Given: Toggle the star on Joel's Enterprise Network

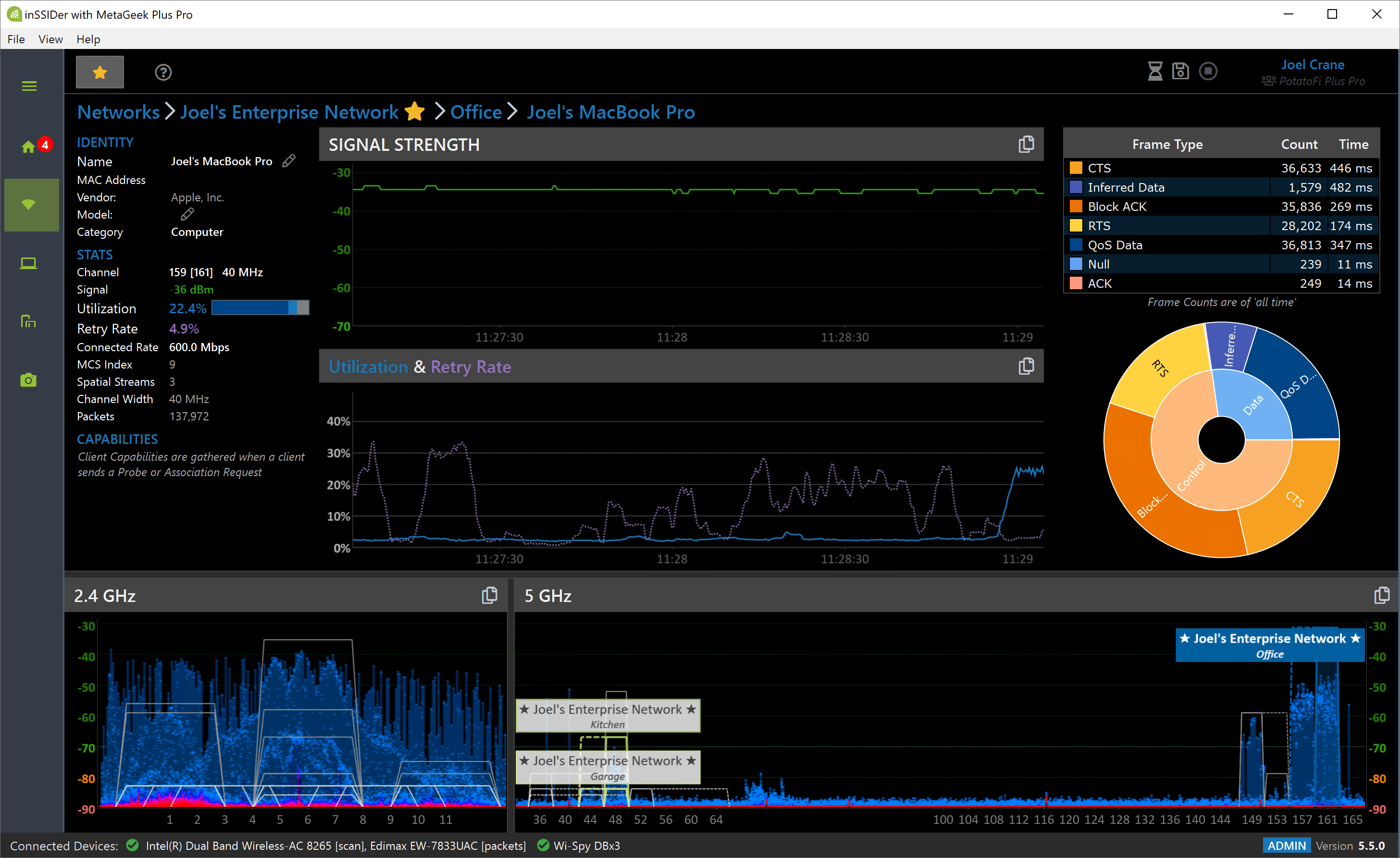Looking at the screenshot, I should [x=415, y=111].
